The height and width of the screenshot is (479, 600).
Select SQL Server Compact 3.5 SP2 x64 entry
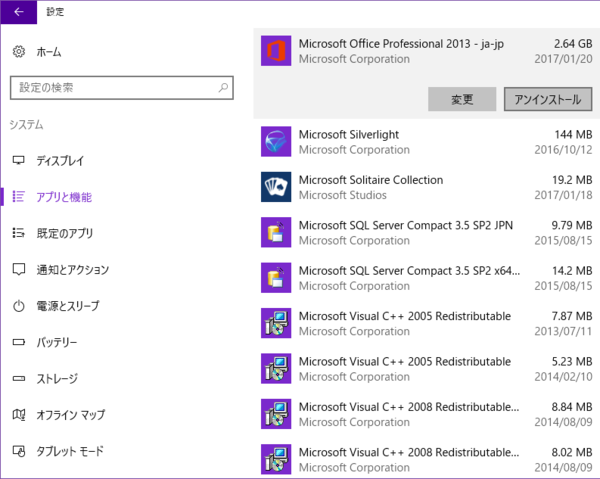click(426, 278)
